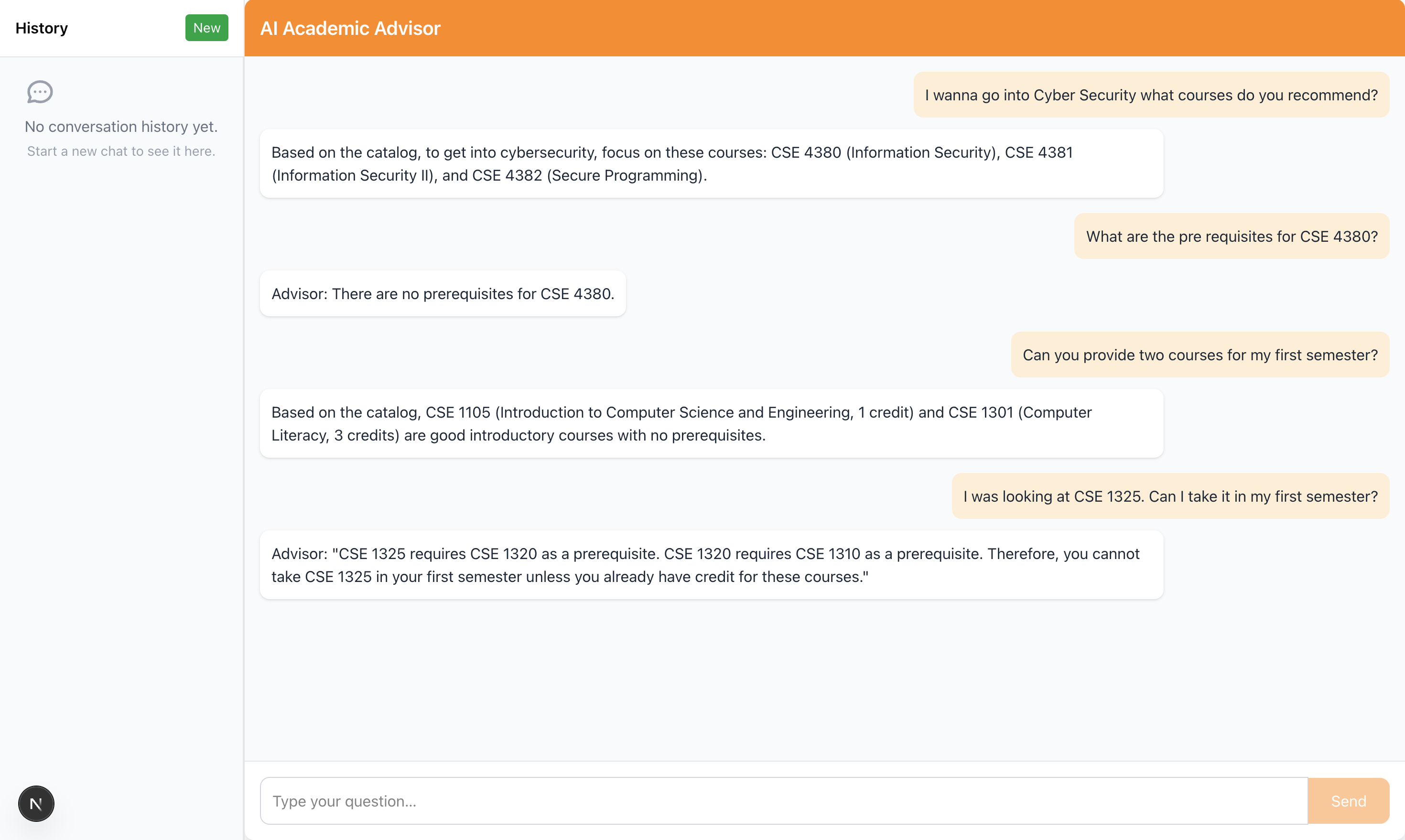Click Start a new chat hint text

point(121,151)
